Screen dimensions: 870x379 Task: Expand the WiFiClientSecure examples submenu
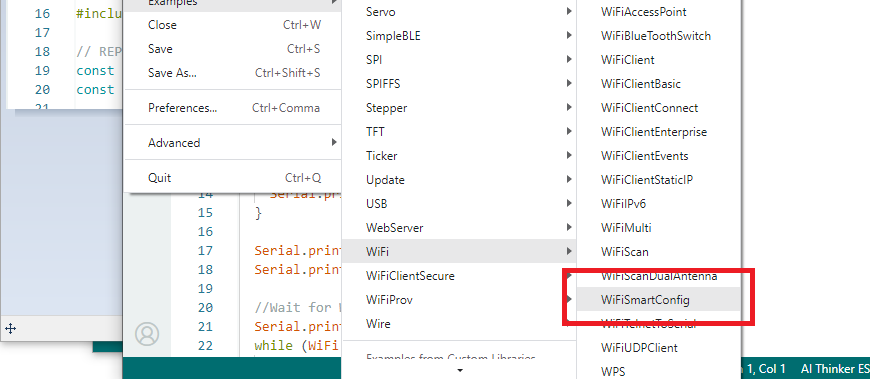[x=459, y=276]
